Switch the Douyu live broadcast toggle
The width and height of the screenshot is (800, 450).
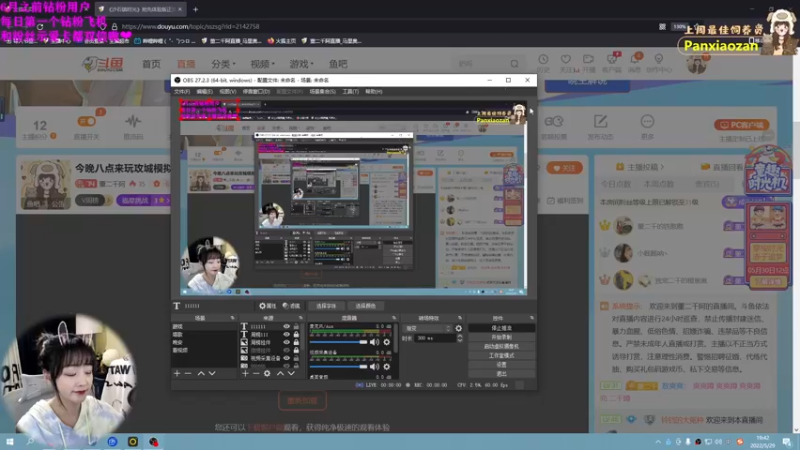(x=86, y=121)
